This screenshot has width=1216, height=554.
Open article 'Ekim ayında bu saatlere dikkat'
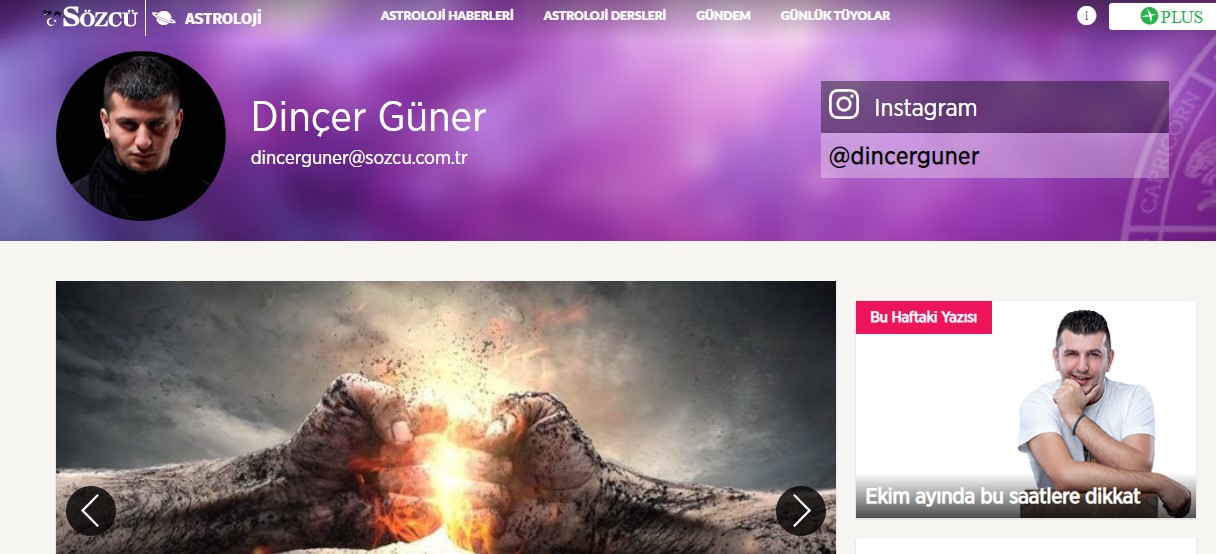pos(1002,497)
